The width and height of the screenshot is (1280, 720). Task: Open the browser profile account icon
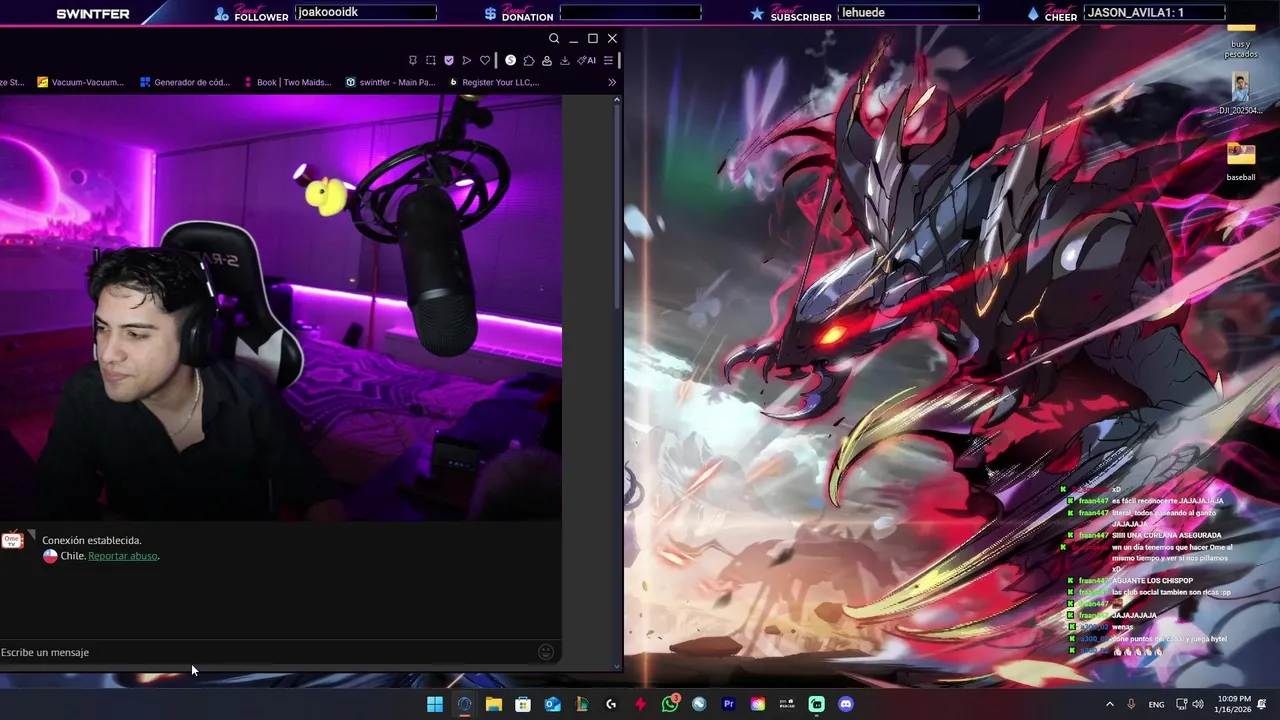click(547, 60)
